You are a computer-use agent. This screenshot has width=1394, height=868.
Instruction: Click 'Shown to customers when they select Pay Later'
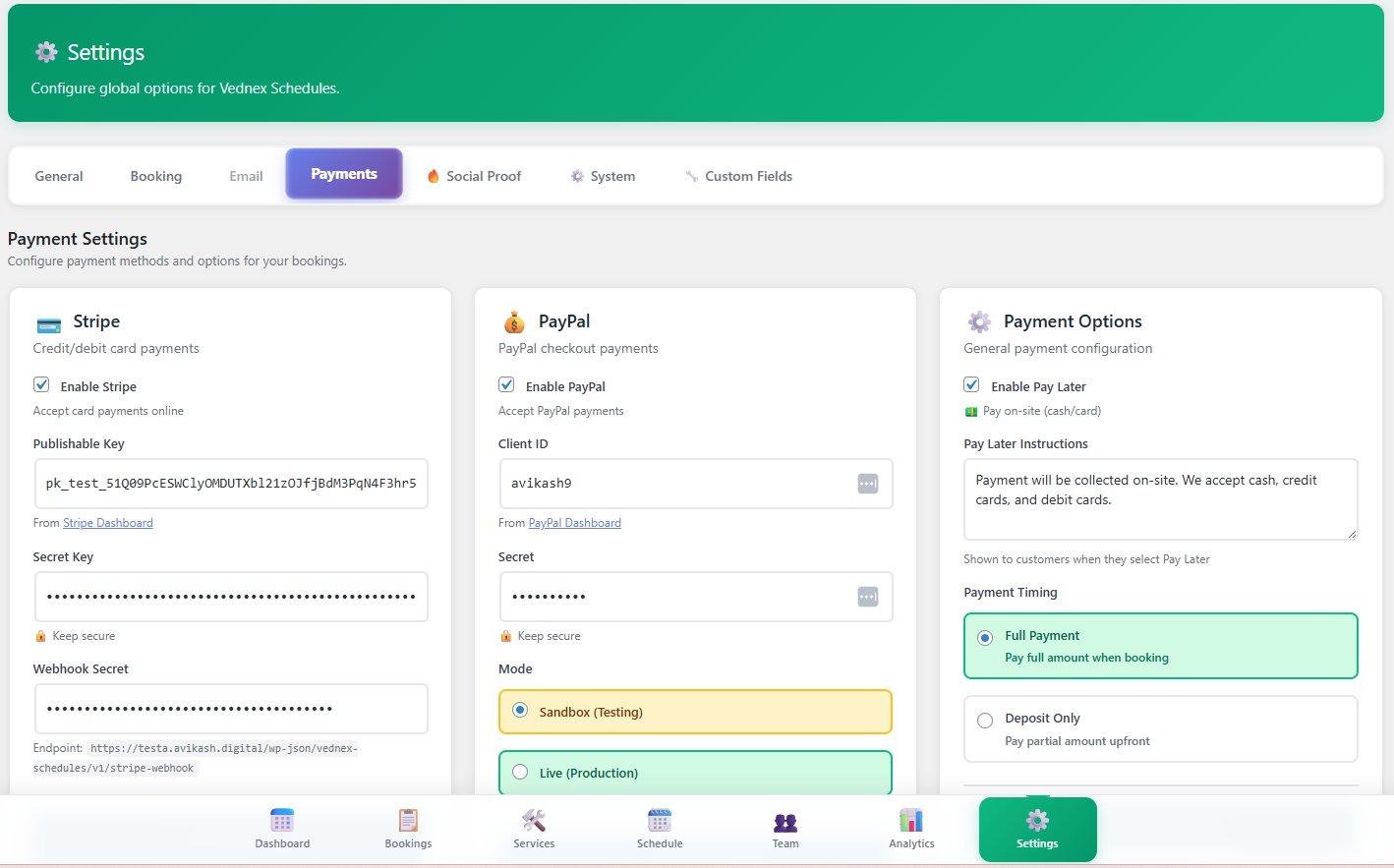point(1086,559)
